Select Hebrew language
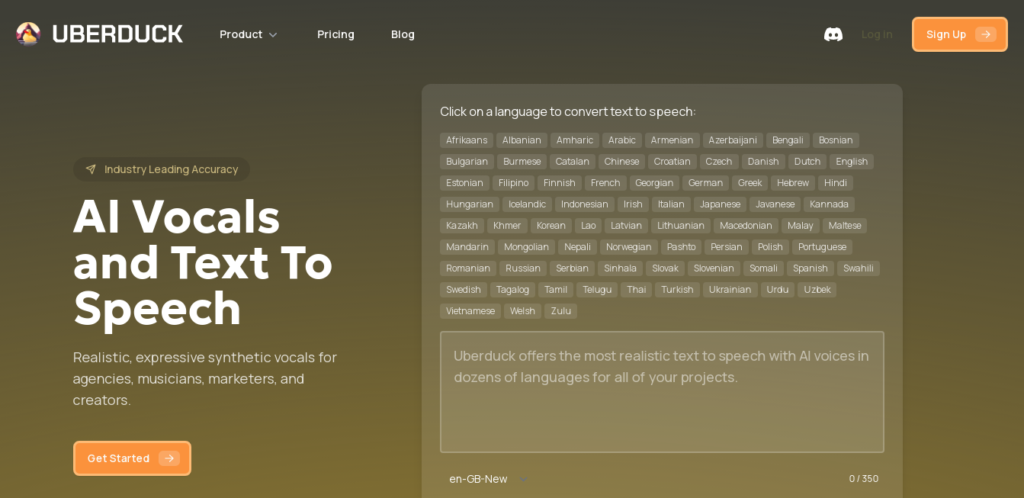This screenshot has height=498, width=1024. tap(793, 183)
